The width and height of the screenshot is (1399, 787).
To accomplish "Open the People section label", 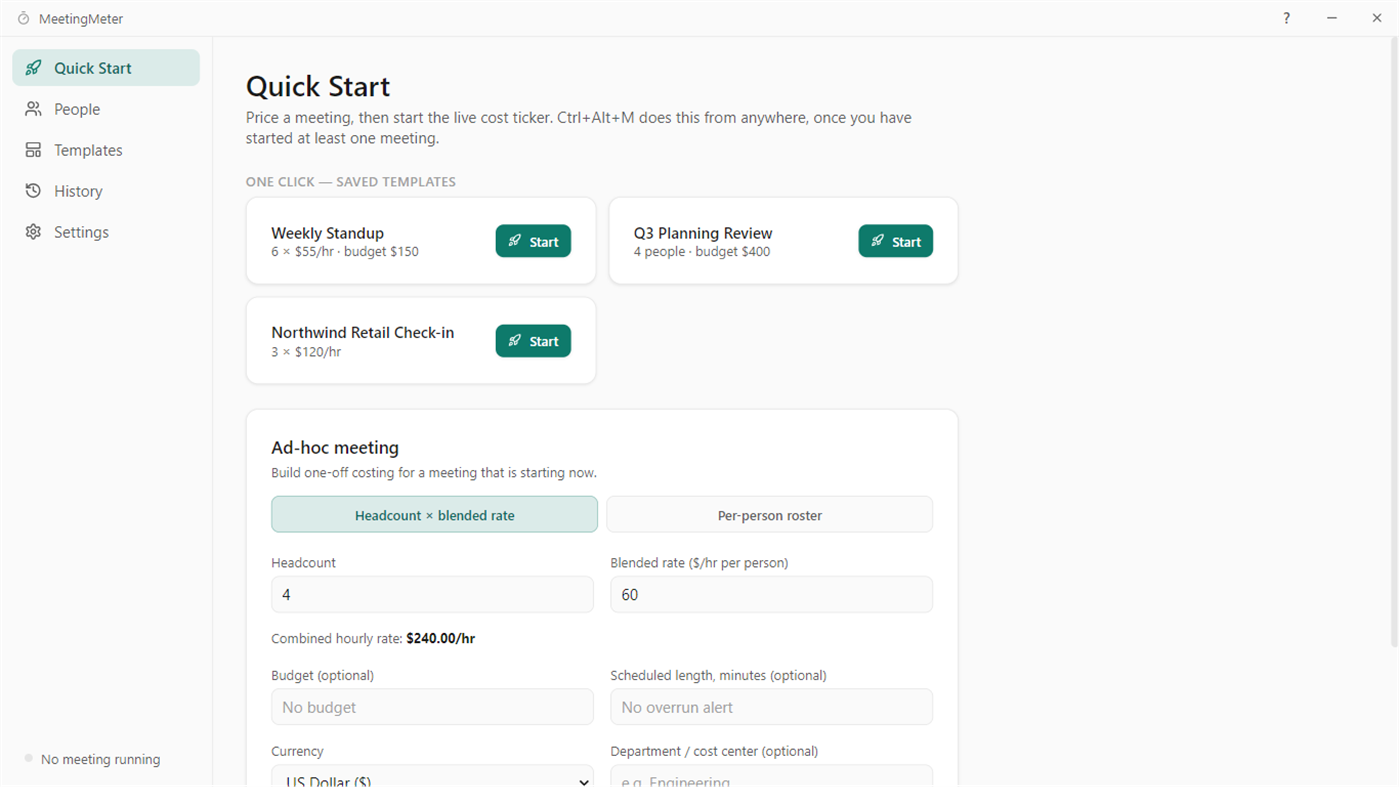I will click(x=77, y=109).
